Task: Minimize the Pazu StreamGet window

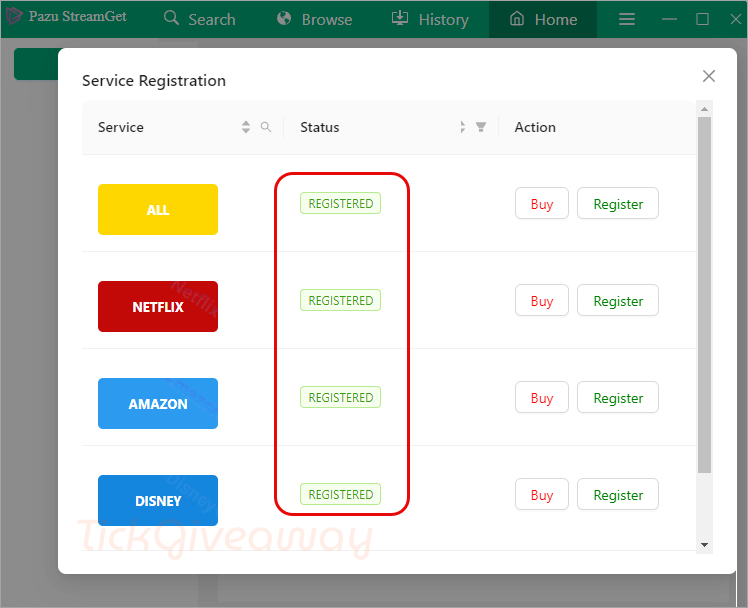Action: 669,19
